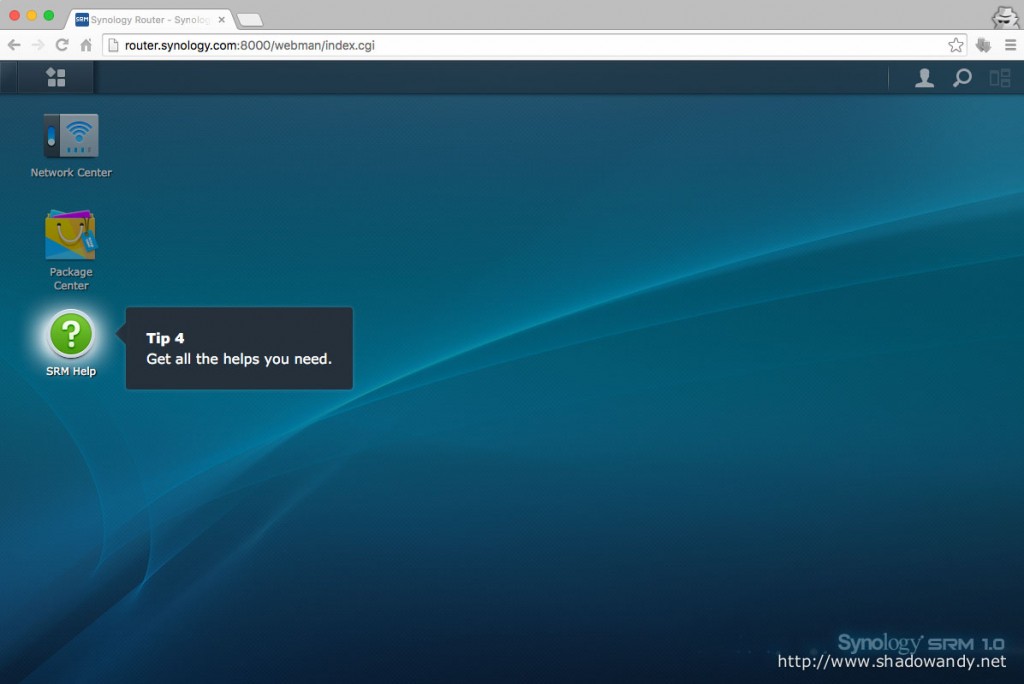Maximize the window with the green button
Image resolution: width=1024 pixels, height=684 pixels.
point(48,15)
